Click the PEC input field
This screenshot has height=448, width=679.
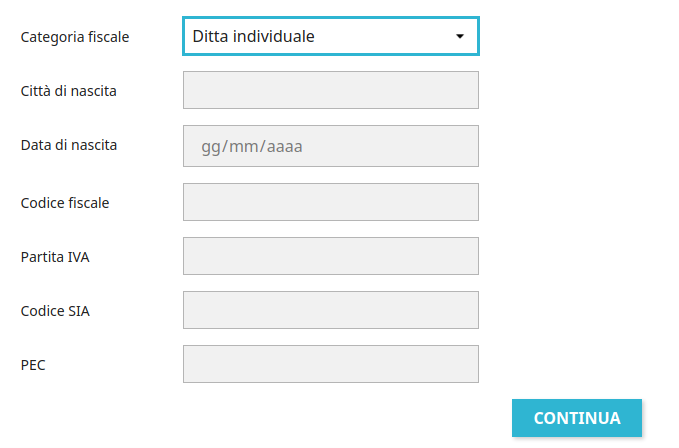330,364
